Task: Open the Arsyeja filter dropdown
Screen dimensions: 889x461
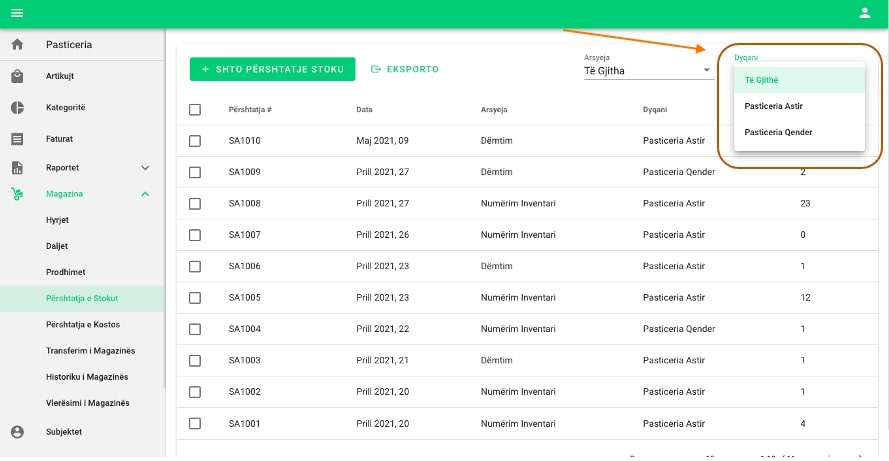Action: [647, 70]
